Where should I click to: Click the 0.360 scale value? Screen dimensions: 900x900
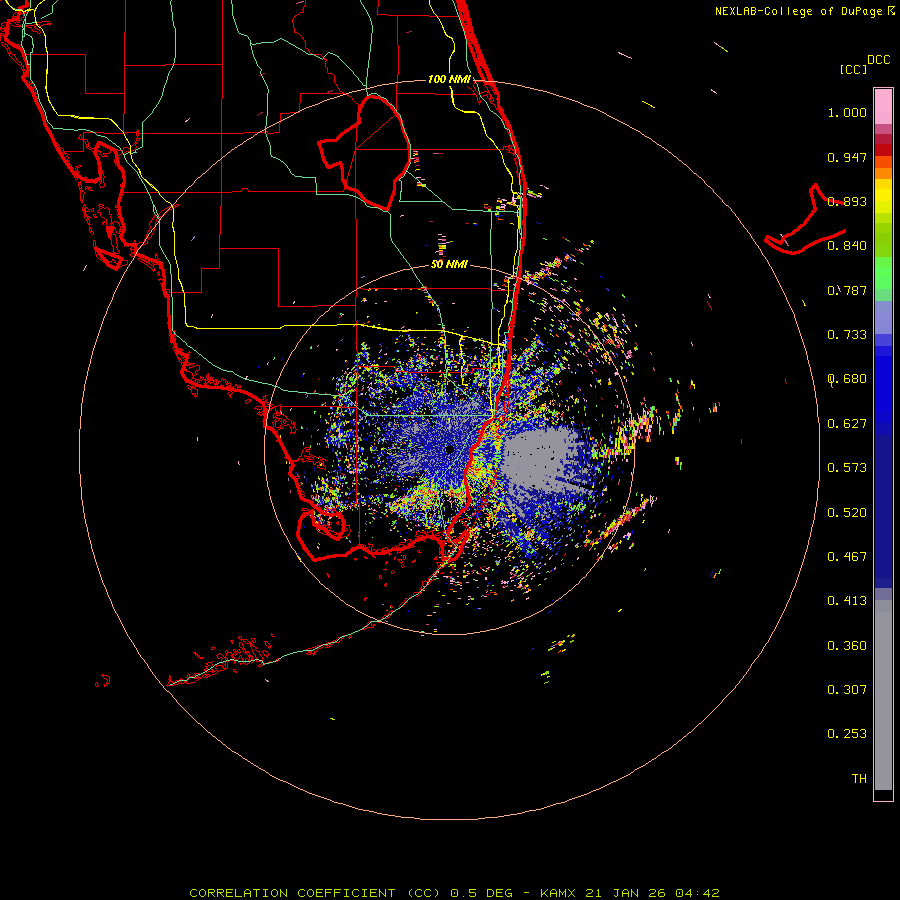coord(847,646)
